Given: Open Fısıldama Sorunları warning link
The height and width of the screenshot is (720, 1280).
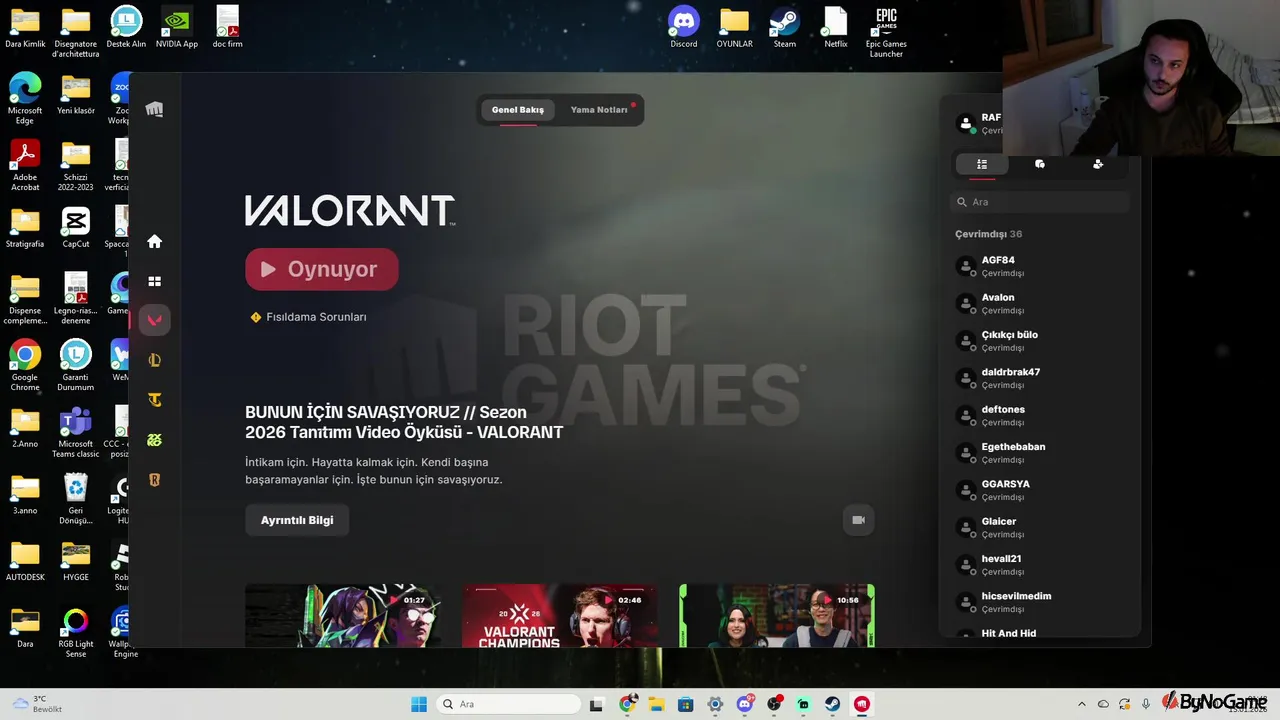Looking at the screenshot, I should 309,317.
